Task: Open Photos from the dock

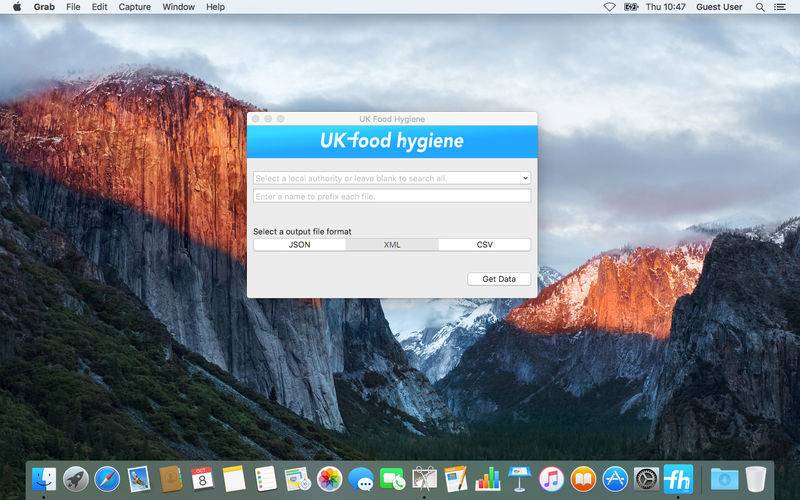Action: (x=329, y=479)
